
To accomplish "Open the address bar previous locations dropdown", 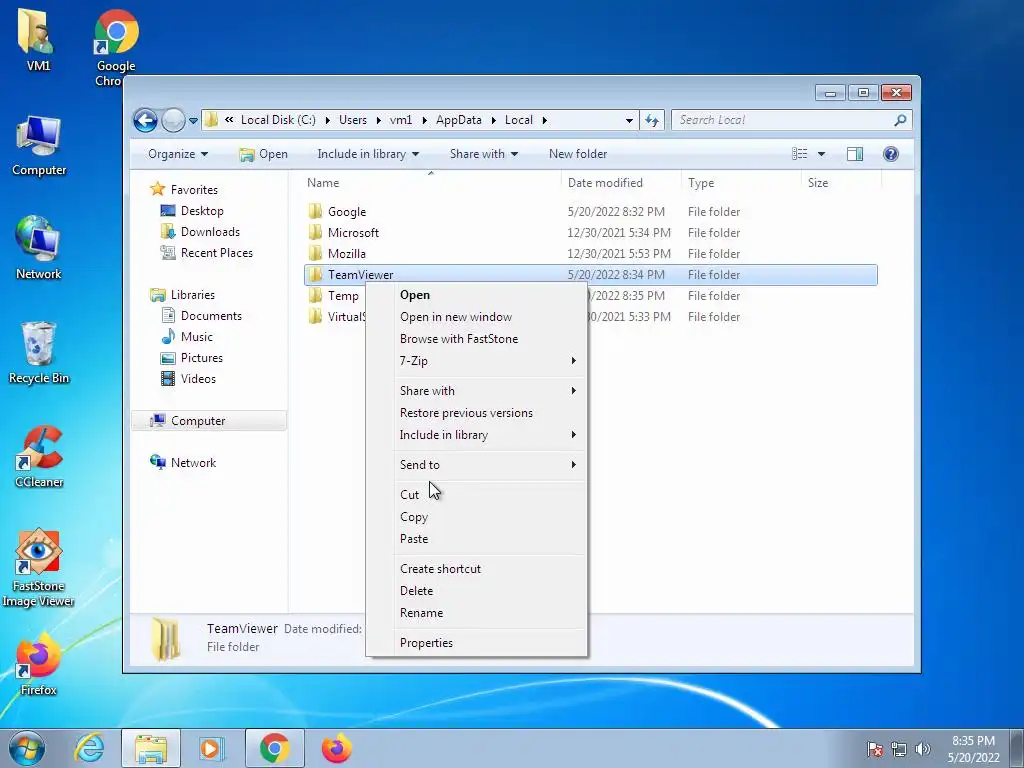I will coord(629,121).
